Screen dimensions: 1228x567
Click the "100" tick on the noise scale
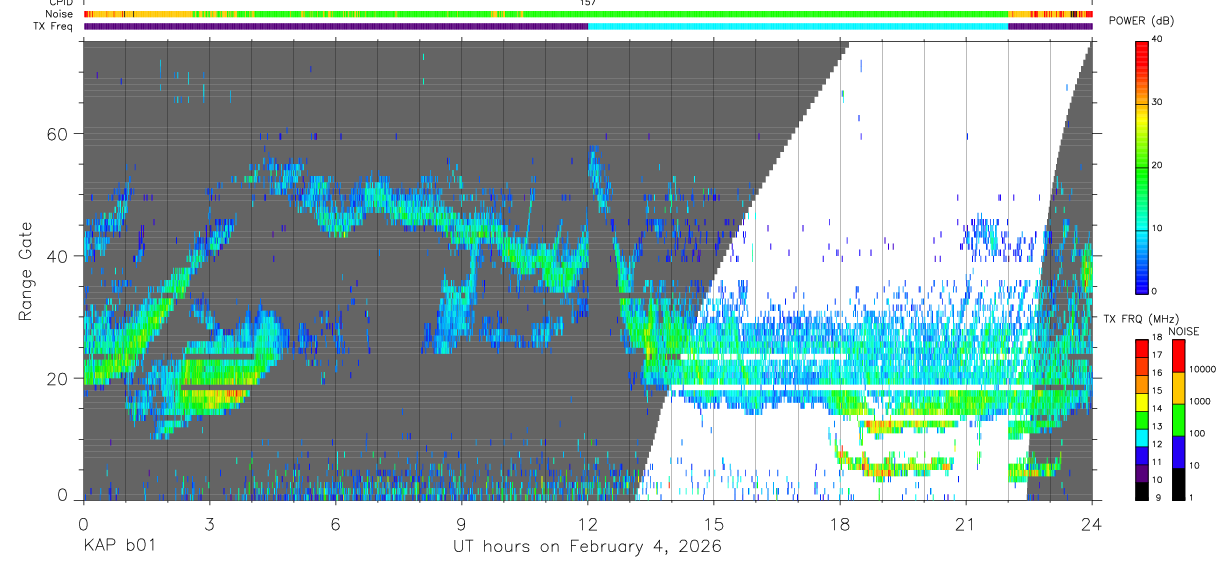coord(1198,434)
